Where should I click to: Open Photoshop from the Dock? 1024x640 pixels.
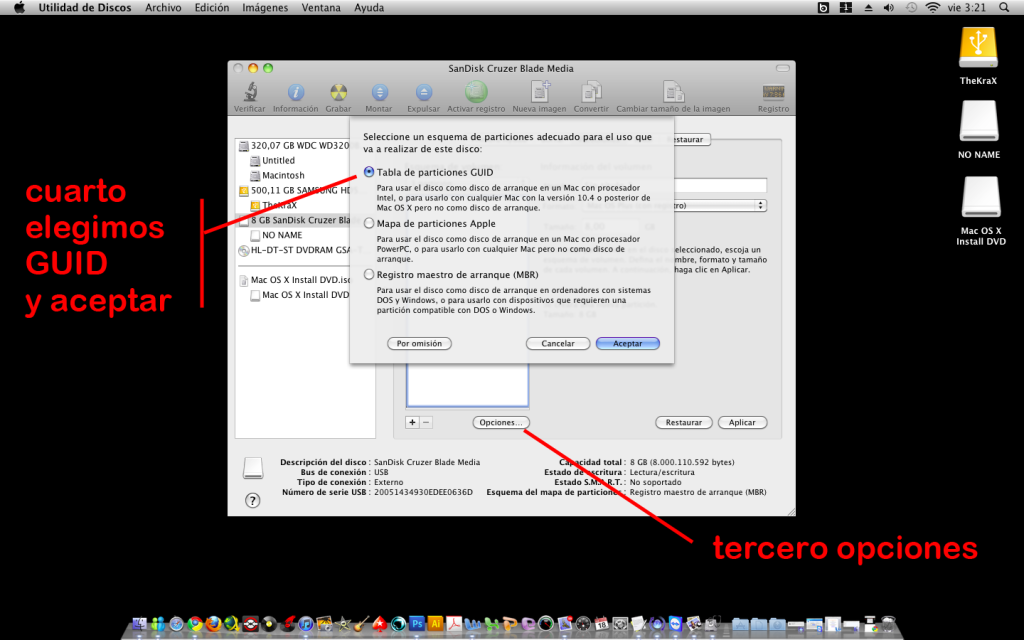pyautogui.click(x=417, y=624)
